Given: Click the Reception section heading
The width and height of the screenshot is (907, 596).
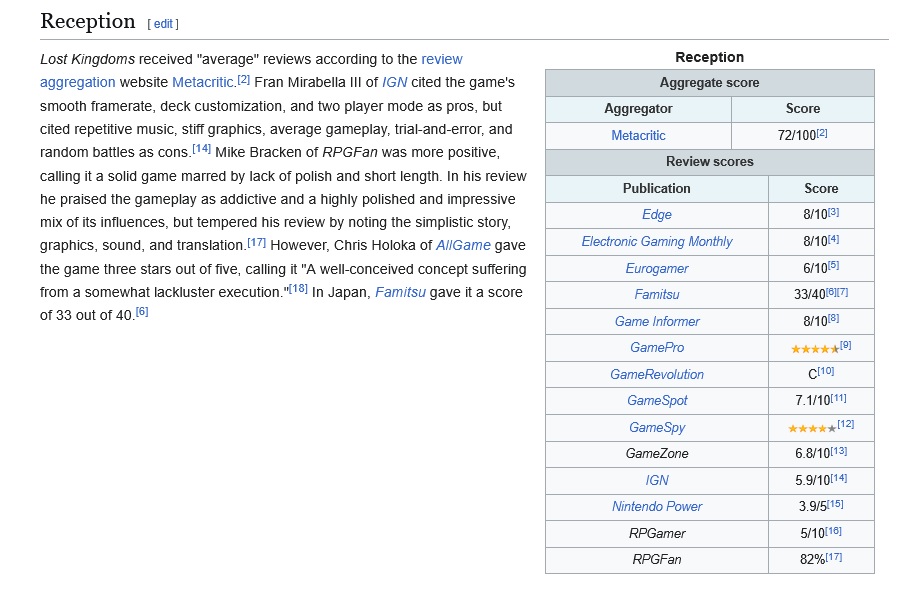Looking at the screenshot, I should tap(87, 21).
